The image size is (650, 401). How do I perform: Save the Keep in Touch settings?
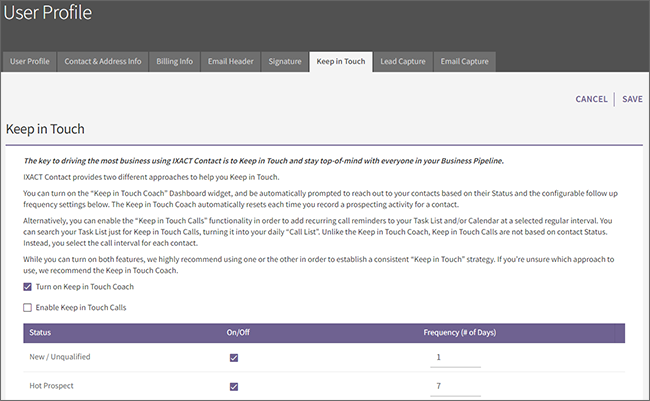(632, 99)
